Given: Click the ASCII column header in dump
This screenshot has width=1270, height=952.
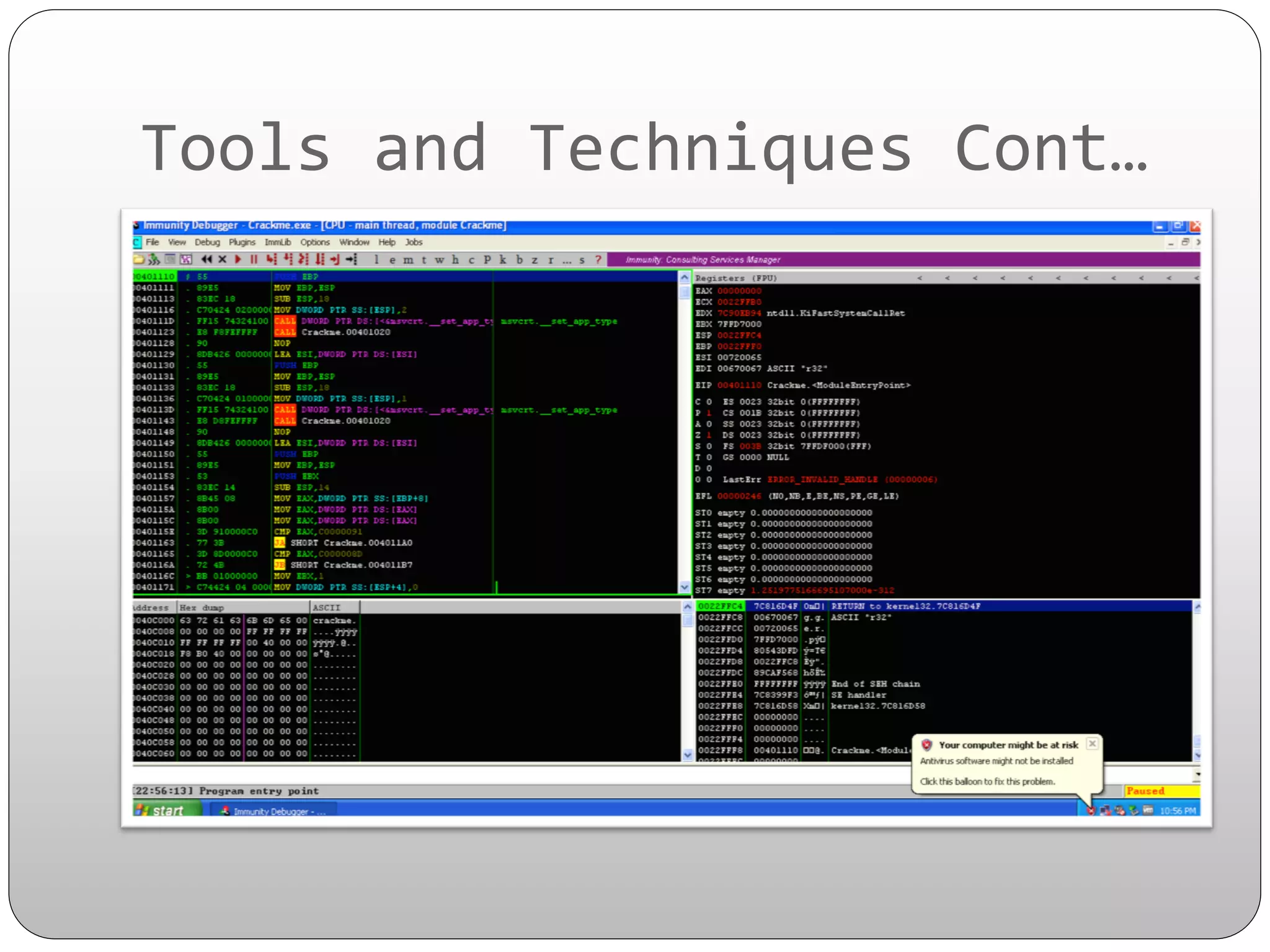Looking at the screenshot, I should click(335, 607).
